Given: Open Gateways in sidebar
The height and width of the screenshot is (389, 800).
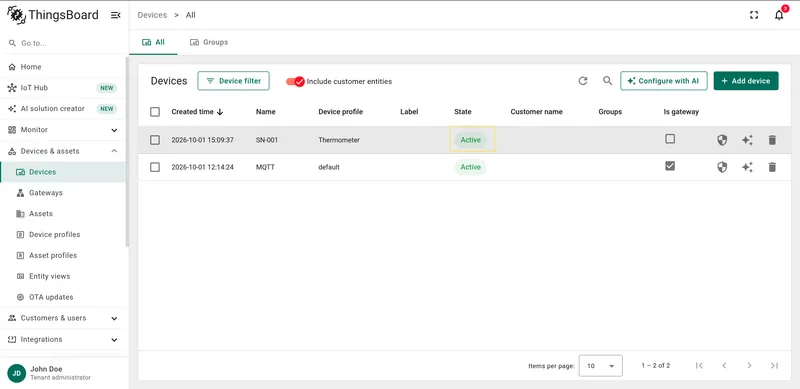Looking at the screenshot, I should coord(63,193).
